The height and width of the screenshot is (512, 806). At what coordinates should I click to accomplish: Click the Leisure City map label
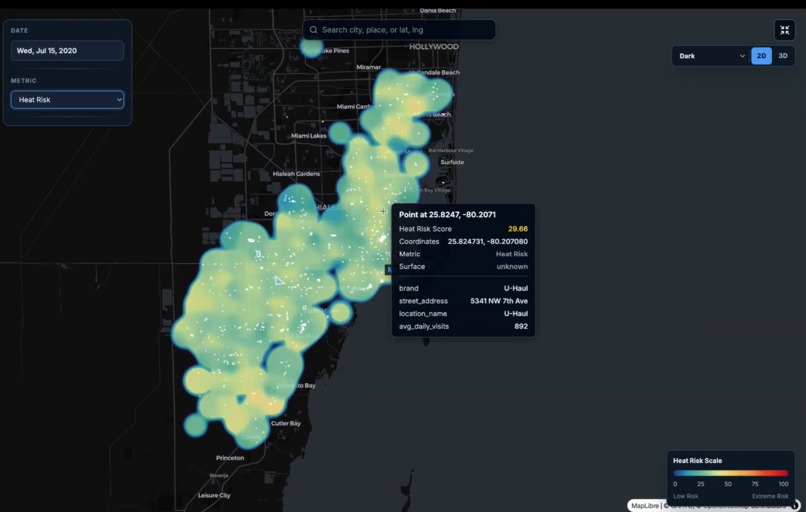214,496
